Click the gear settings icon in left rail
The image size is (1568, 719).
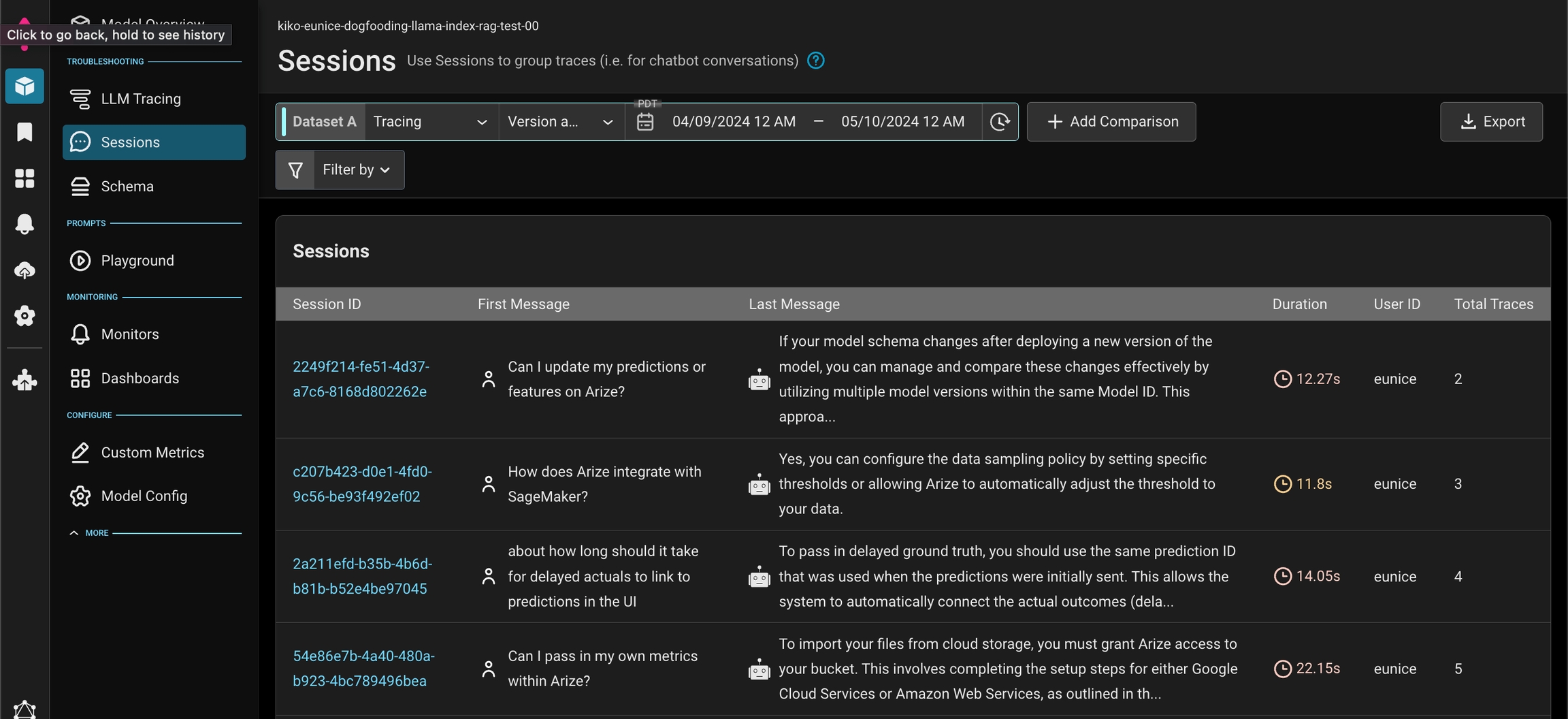[x=24, y=316]
